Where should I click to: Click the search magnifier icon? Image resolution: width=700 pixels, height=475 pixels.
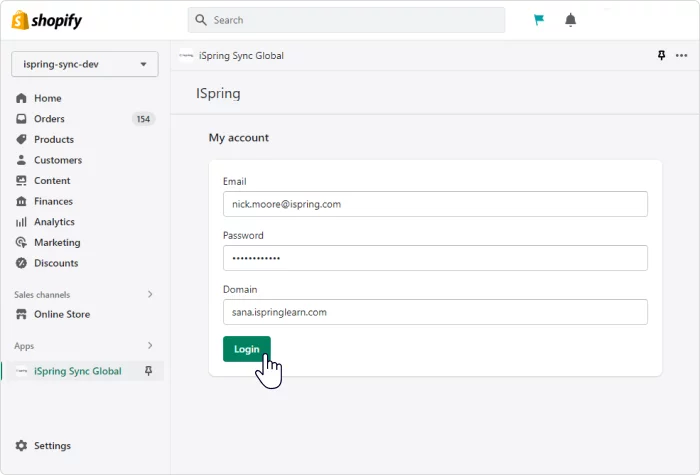coord(201,20)
